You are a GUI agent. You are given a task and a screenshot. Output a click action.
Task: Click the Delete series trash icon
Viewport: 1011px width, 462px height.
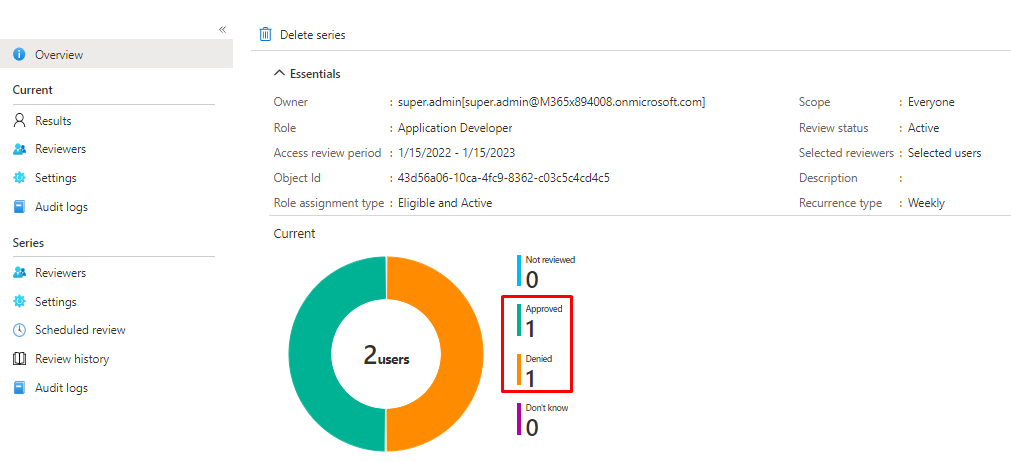pos(265,35)
